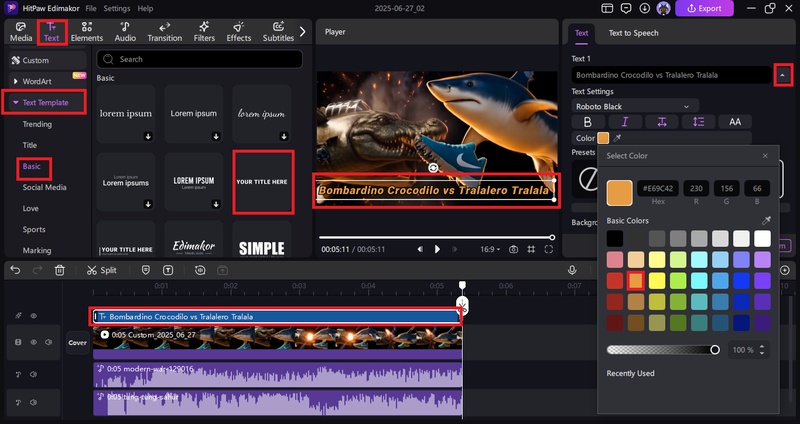Image resolution: width=800 pixels, height=424 pixels.
Task: Apply italic formatting to the text
Action: (625, 122)
